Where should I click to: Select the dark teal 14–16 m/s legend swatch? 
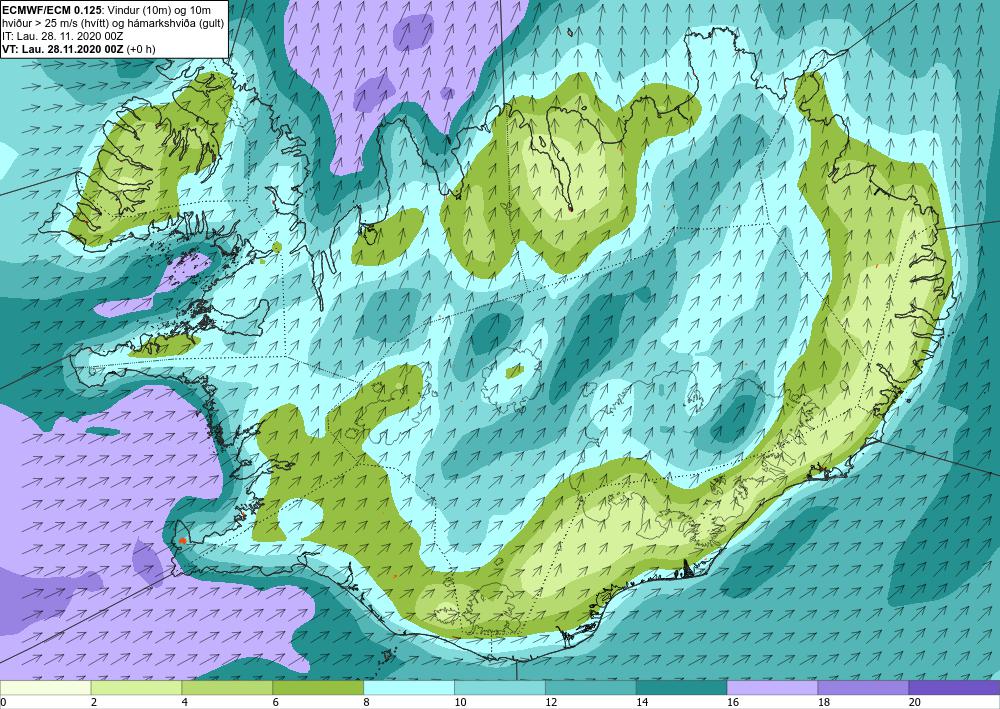[x=681, y=688]
